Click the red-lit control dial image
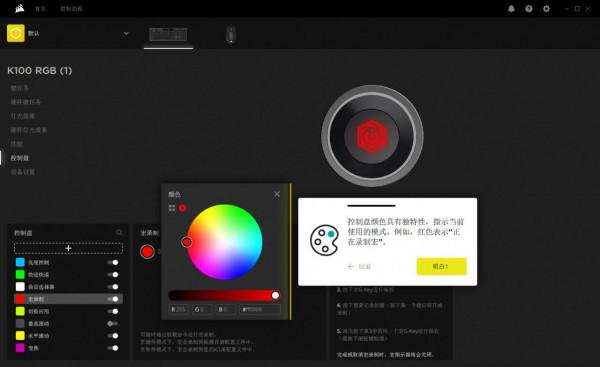This screenshot has height=367, width=600. tap(372, 136)
